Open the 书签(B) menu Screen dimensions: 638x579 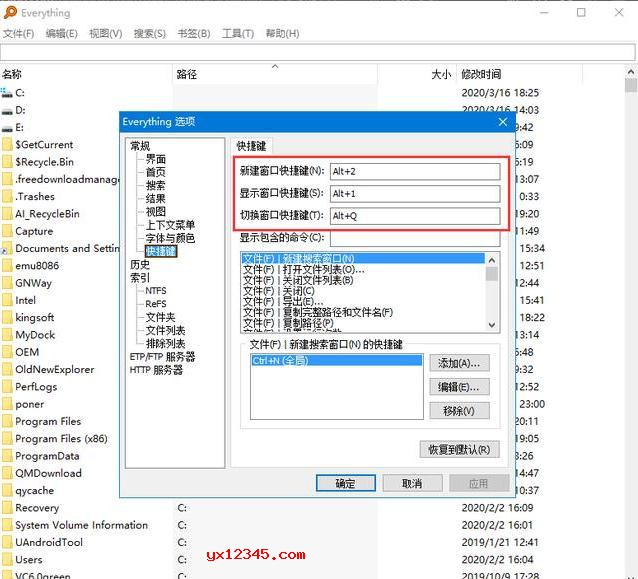[x=194, y=34]
